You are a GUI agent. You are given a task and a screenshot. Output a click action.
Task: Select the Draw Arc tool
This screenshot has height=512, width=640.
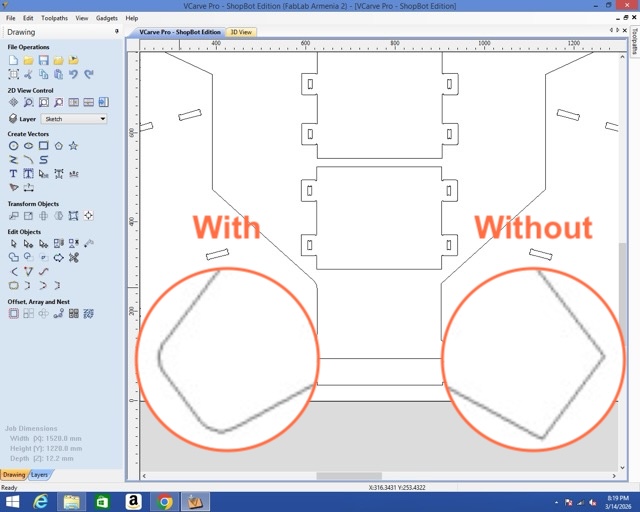click(x=28, y=160)
